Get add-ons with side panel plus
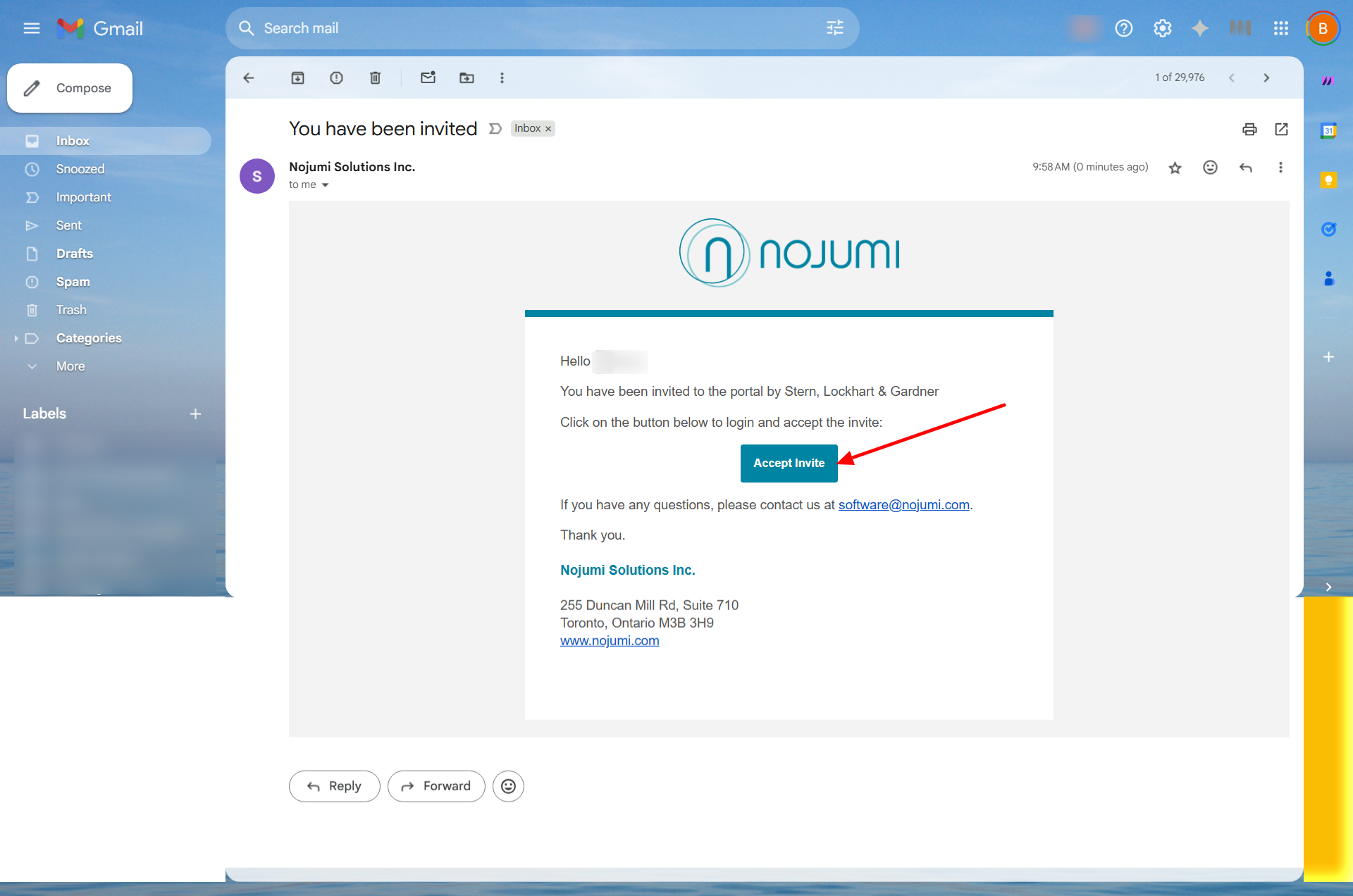Image resolution: width=1353 pixels, height=896 pixels. click(1328, 357)
